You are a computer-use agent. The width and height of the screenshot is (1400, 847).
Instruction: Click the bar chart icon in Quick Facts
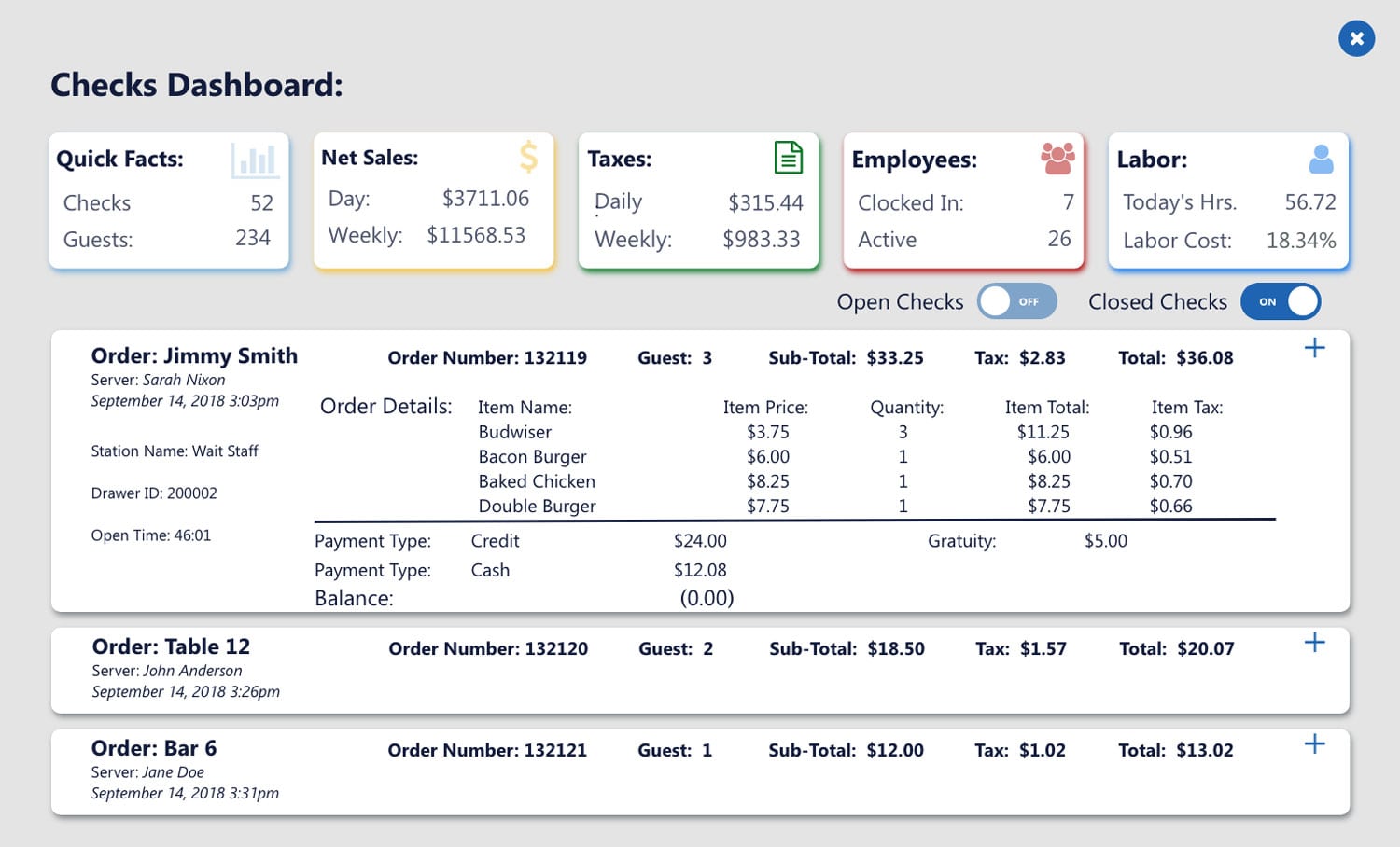pos(255,160)
